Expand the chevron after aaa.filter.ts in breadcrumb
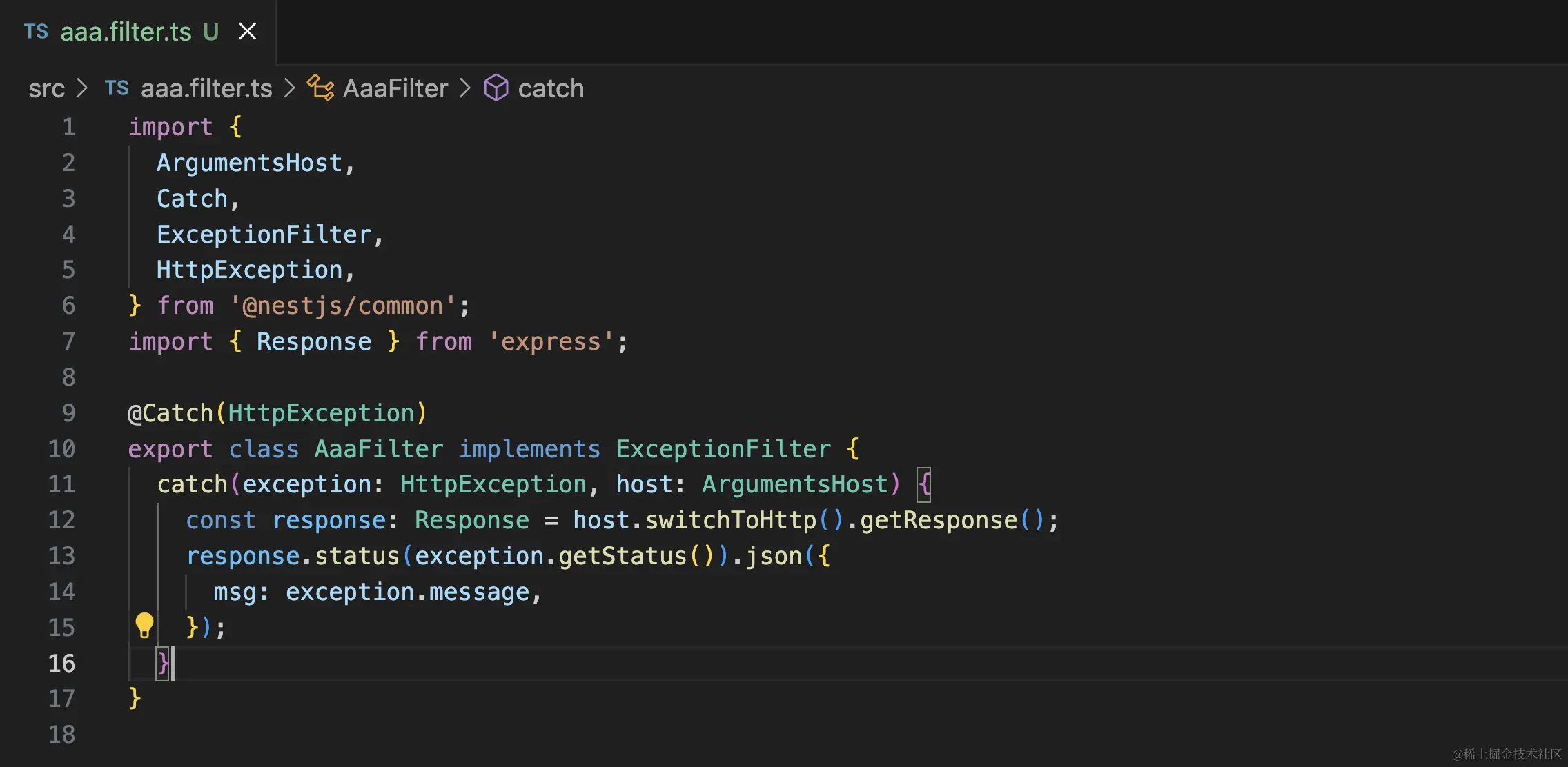This screenshot has height=767, width=1568. coord(289,88)
